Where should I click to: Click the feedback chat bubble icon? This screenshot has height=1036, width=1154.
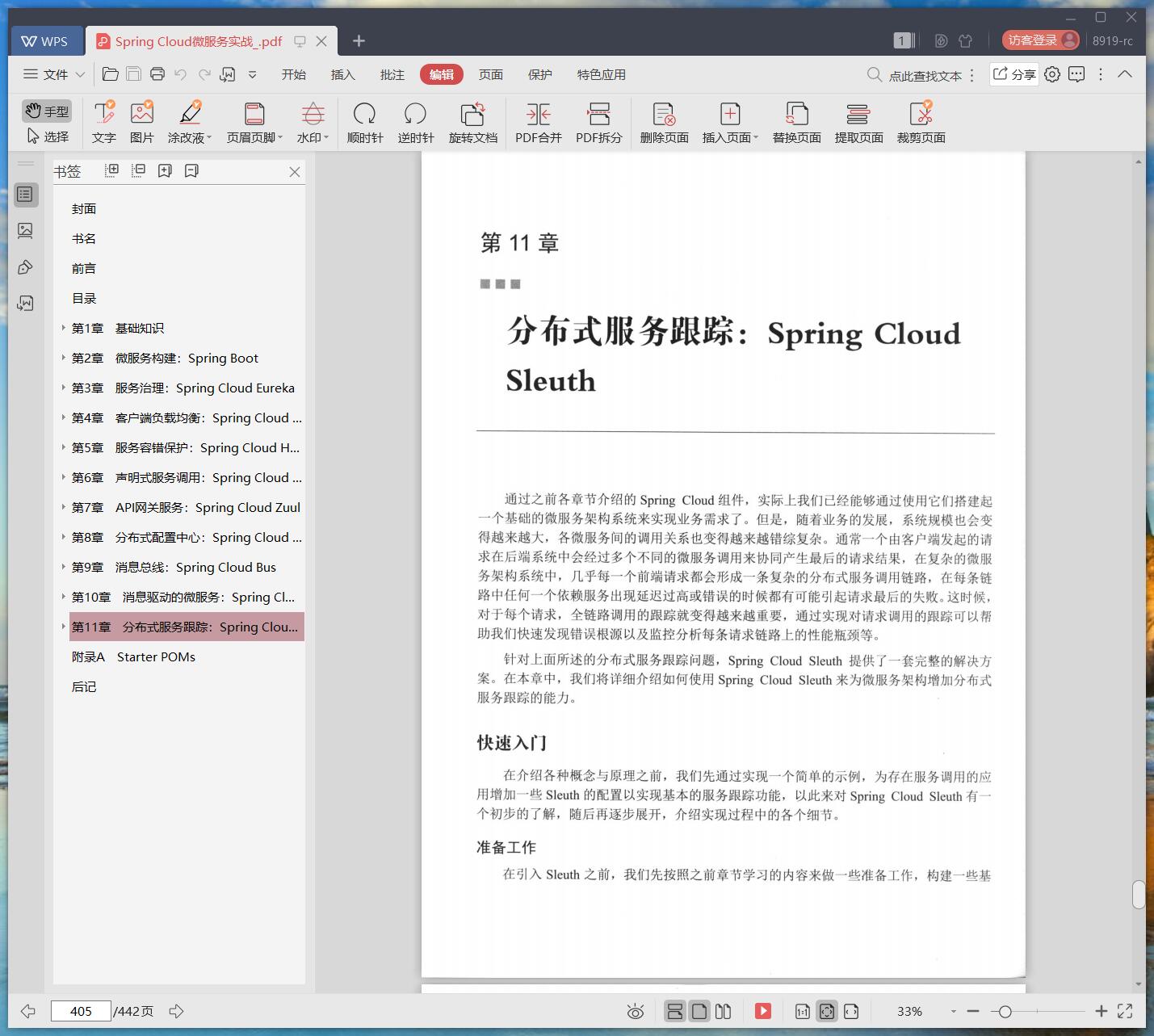(x=1076, y=74)
